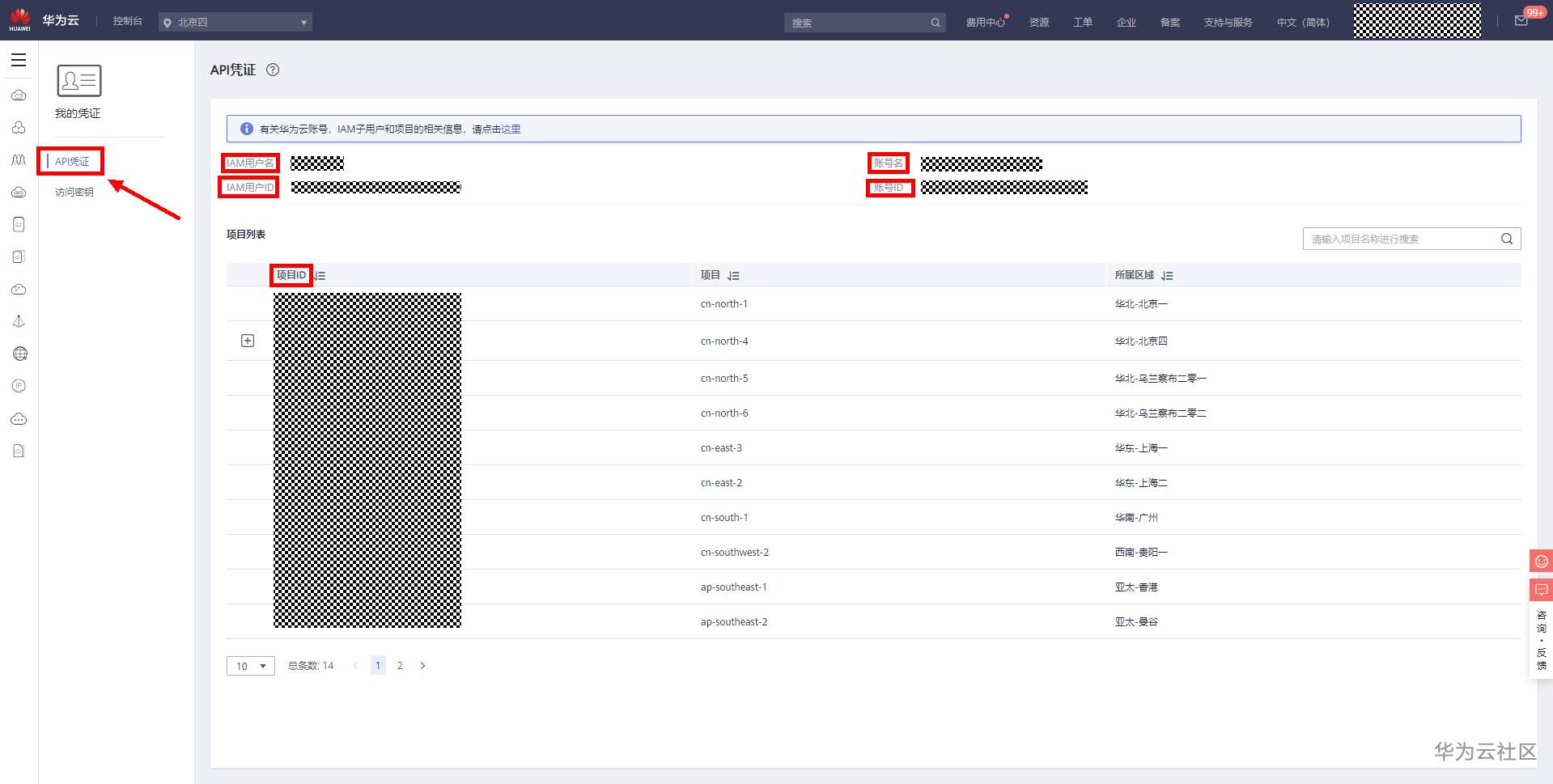
Task: Click the cn-east-3 project name
Action: pyautogui.click(x=721, y=448)
